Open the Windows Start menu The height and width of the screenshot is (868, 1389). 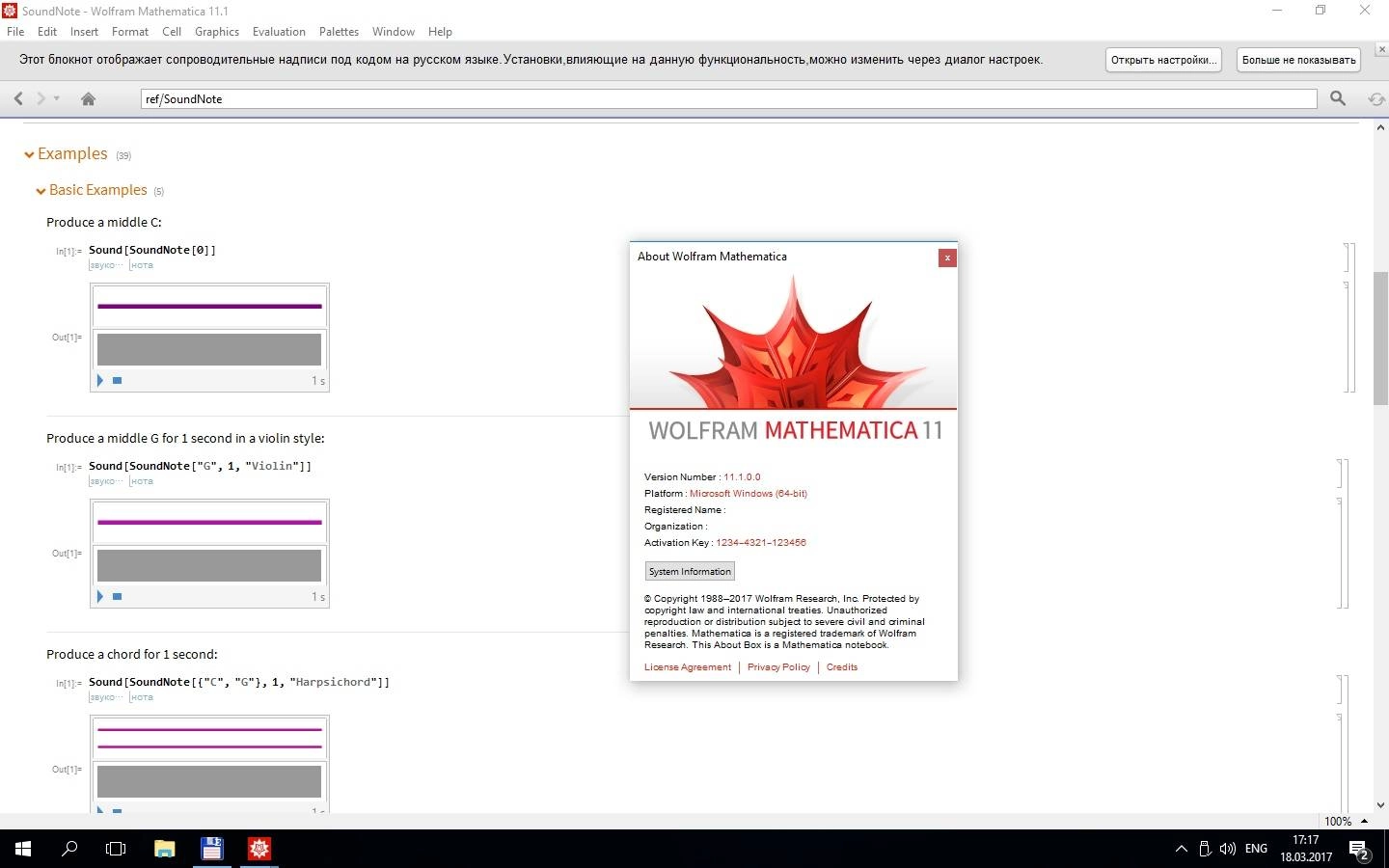click(x=23, y=849)
